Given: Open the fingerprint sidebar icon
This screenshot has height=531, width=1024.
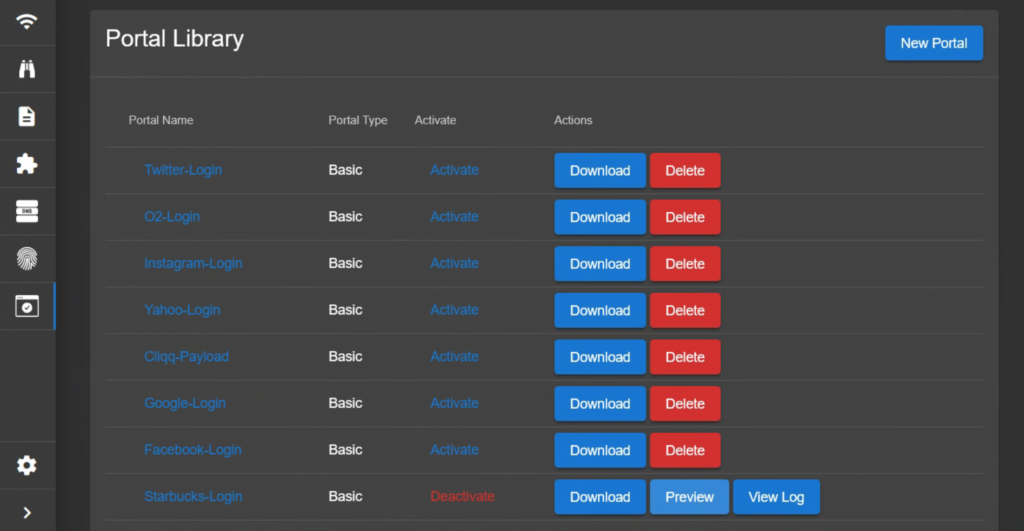Looking at the screenshot, I should tap(27, 259).
